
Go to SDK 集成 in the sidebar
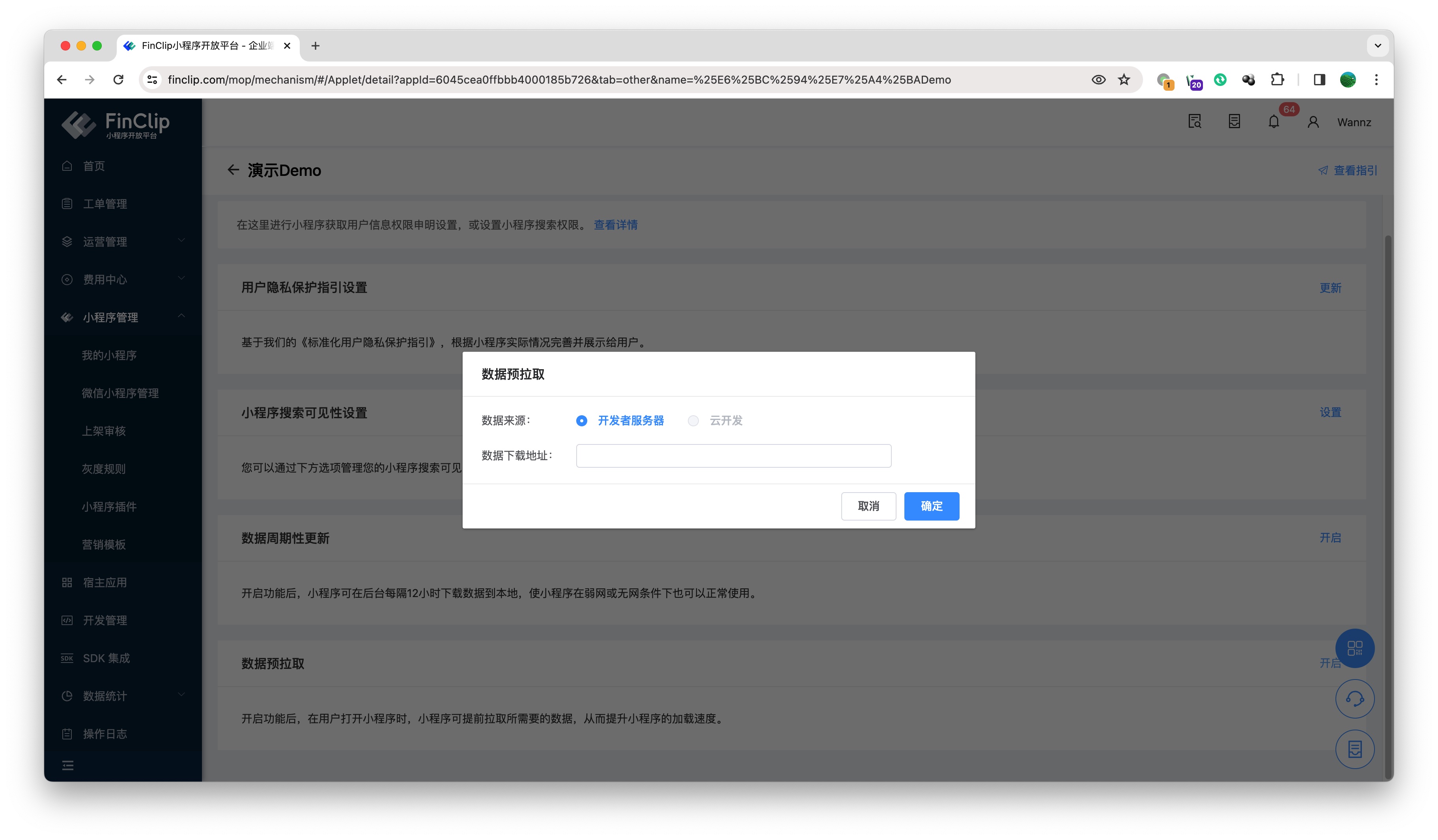click(x=106, y=658)
